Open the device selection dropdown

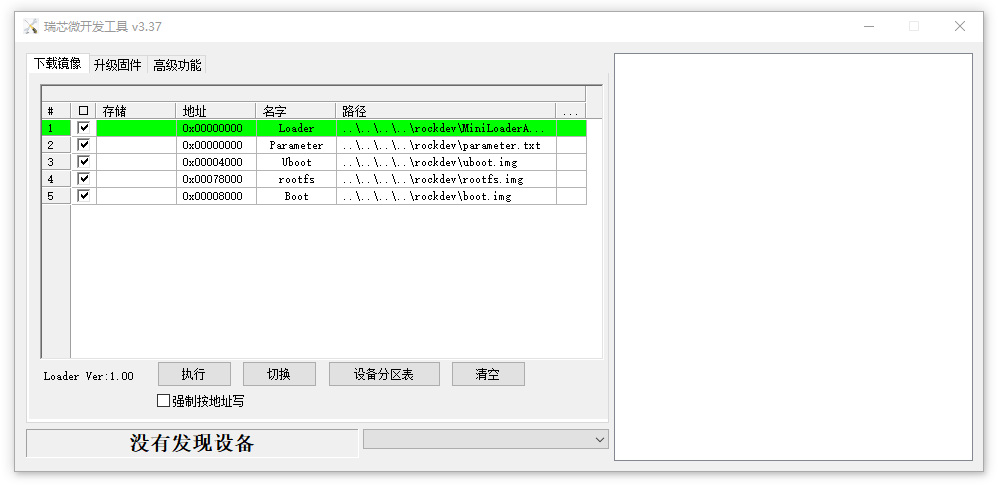(x=485, y=439)
